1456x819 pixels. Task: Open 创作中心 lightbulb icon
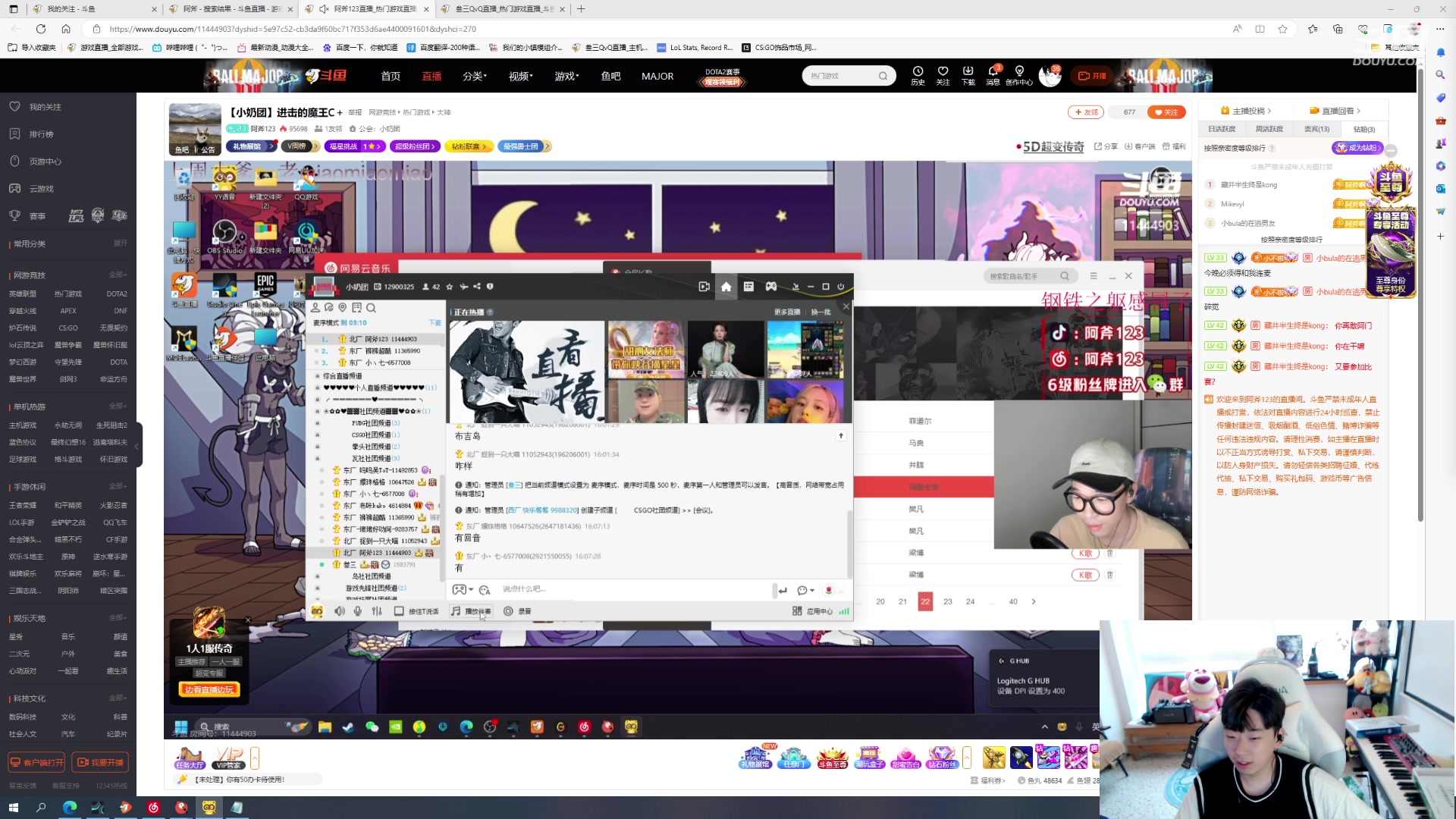(x=1019, y=72)
